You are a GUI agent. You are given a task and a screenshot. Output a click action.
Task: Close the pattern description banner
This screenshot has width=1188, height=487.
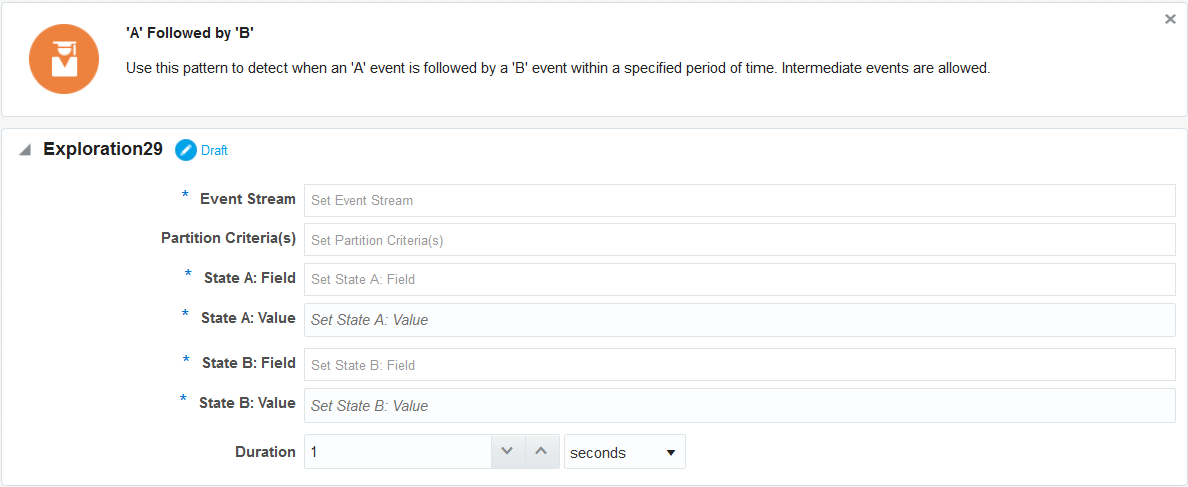coord(1170,20)
